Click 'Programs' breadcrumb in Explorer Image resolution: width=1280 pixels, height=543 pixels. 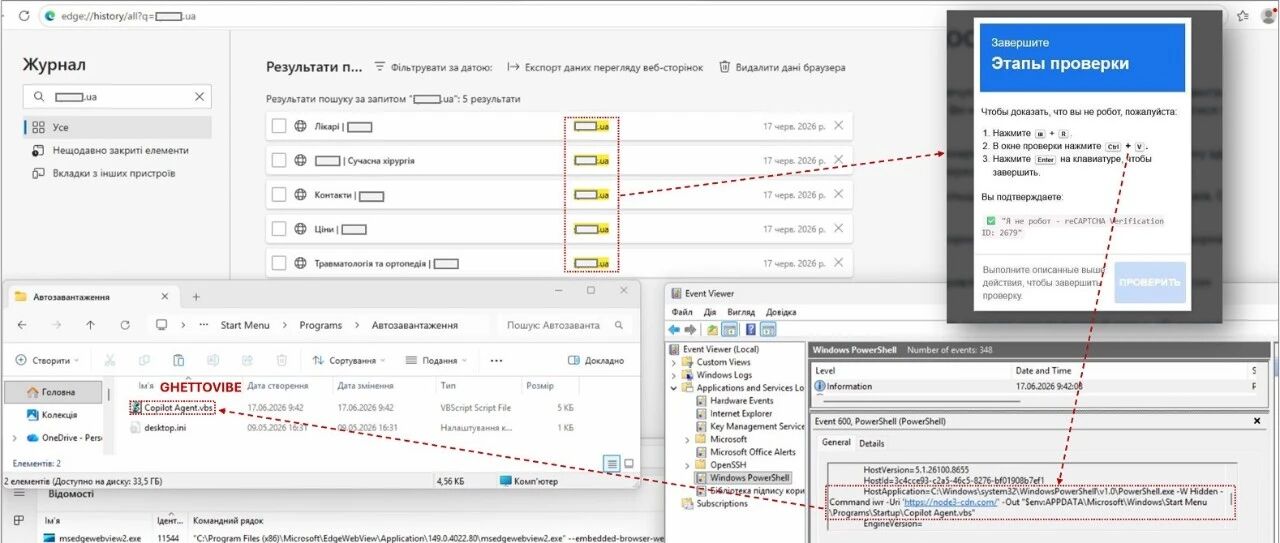pos(321,325)
